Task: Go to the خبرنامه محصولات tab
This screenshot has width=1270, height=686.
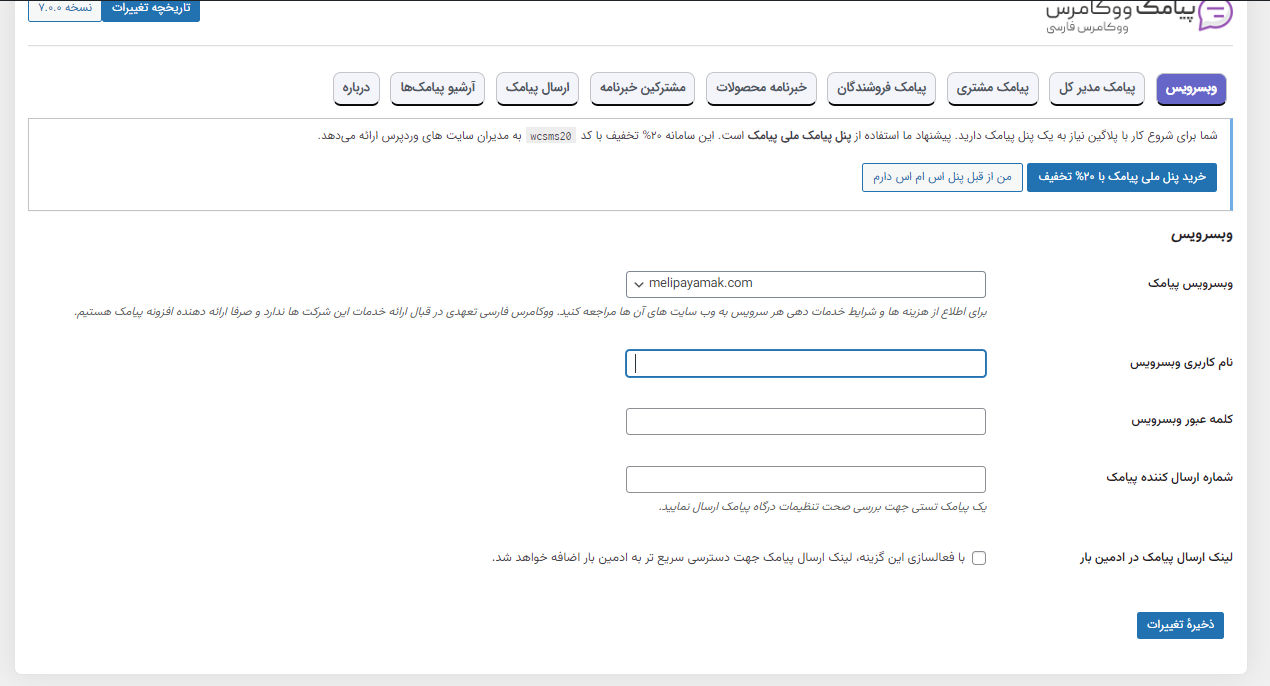Action: coord(763,88)
